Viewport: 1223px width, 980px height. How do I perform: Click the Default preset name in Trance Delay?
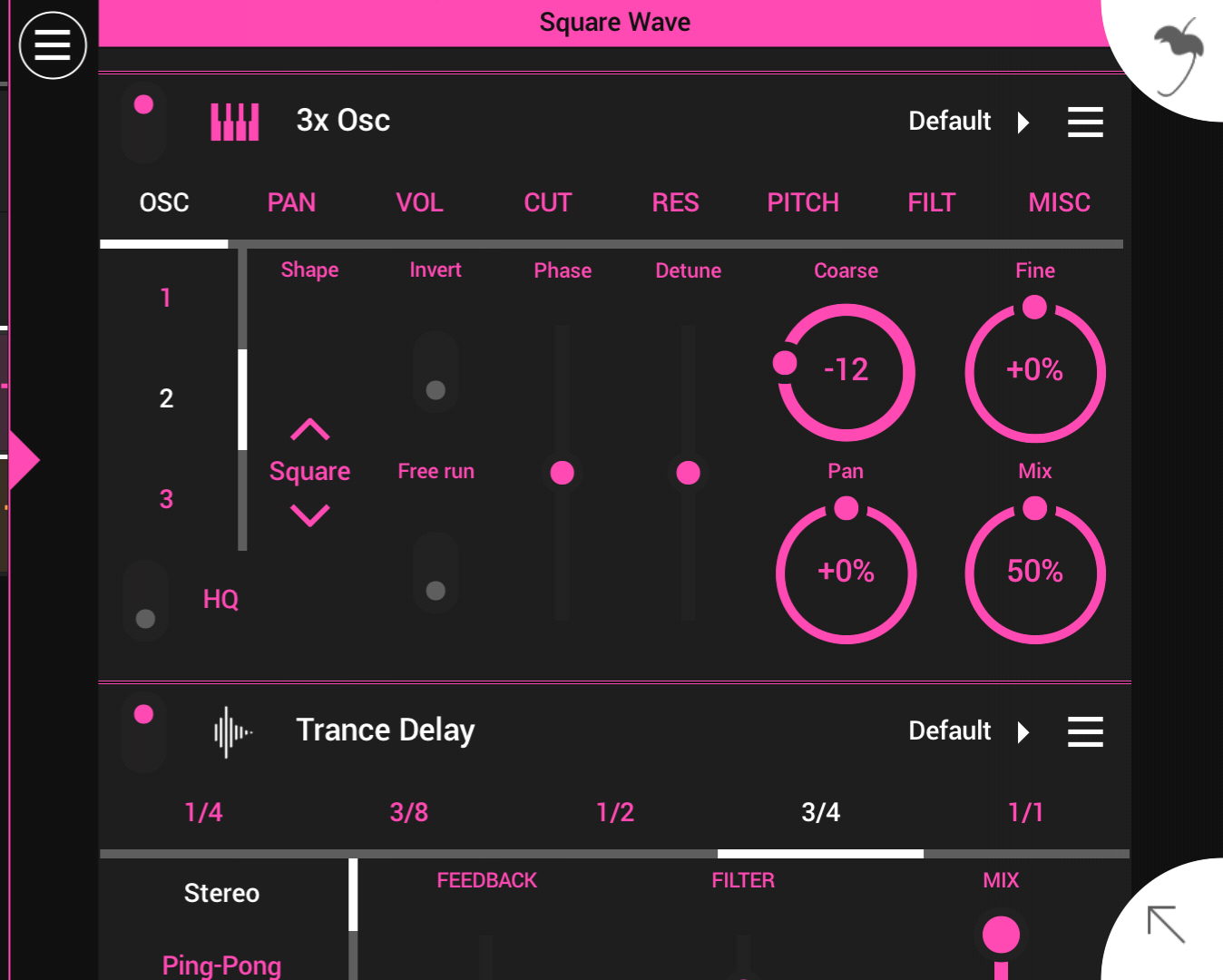tap(950, 731)
